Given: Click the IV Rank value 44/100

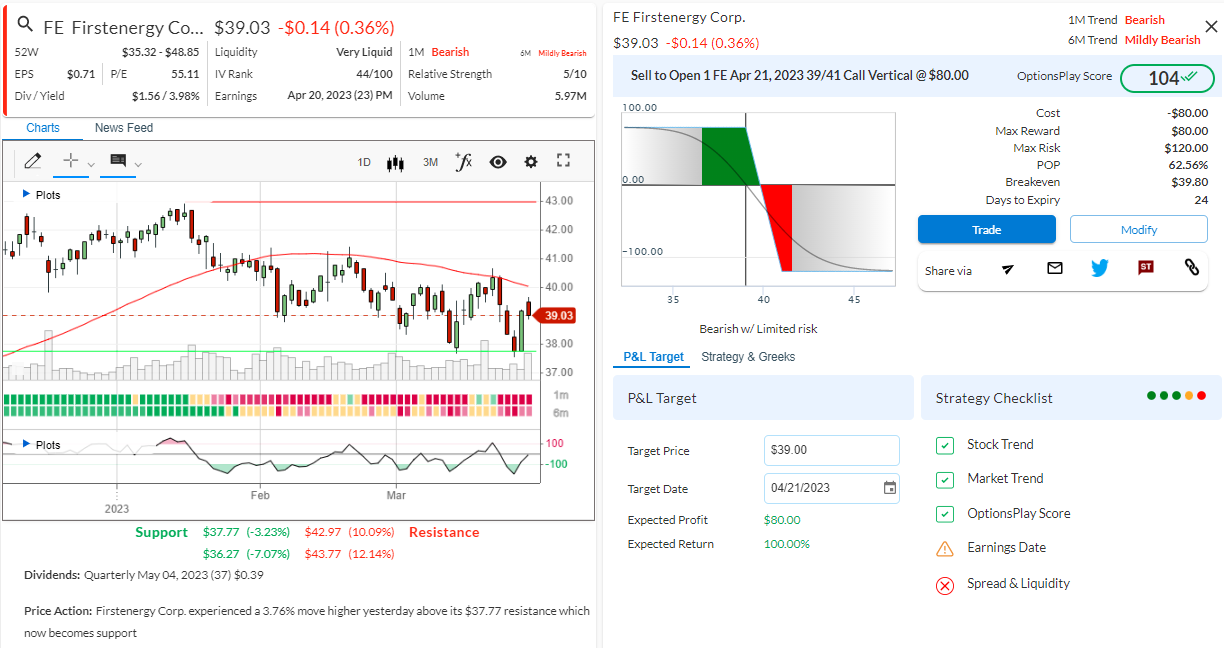Looking at the screenshot, I should [x=374, y=74].
